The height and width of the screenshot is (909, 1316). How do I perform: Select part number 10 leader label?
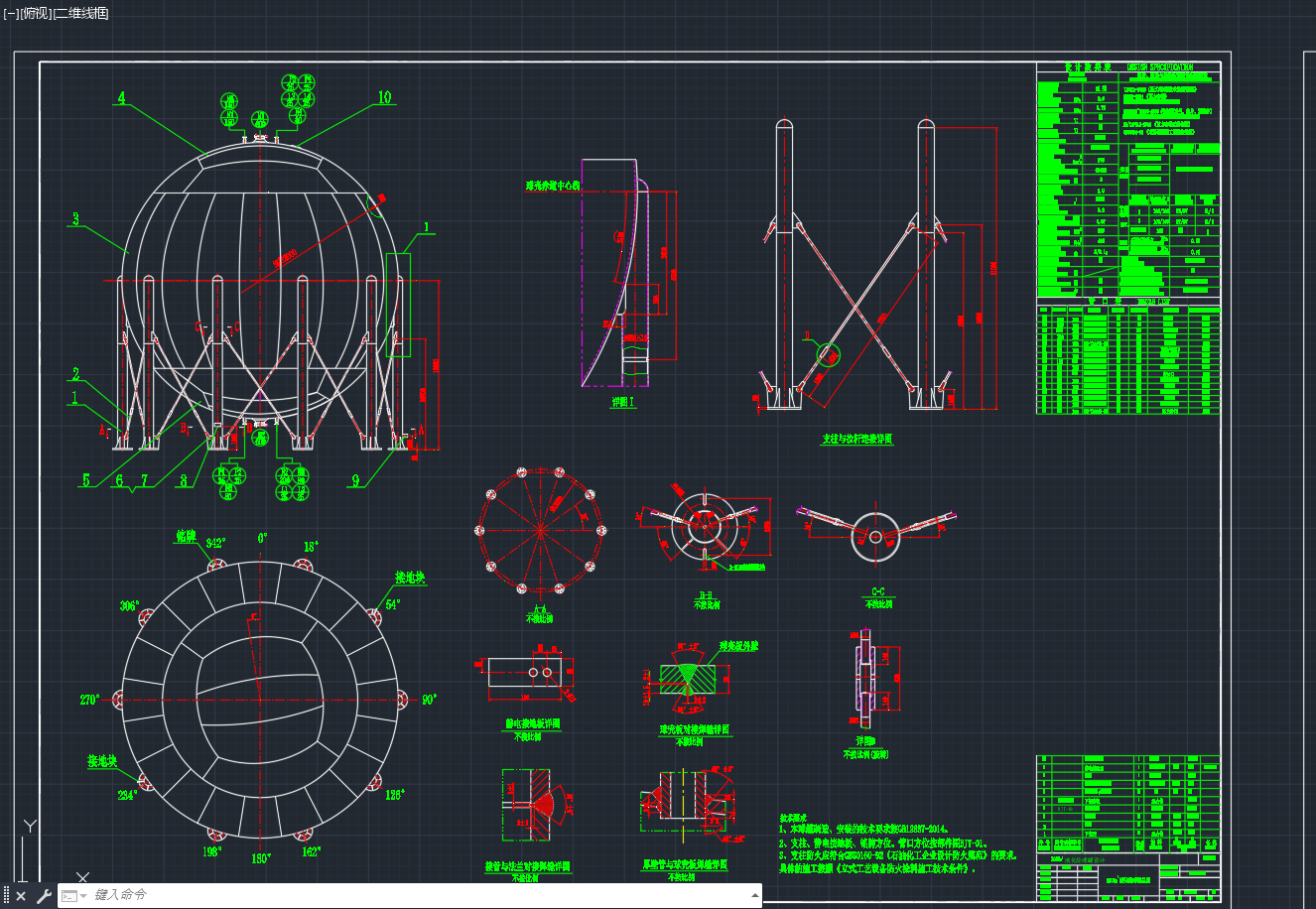(x=384, y=97)
